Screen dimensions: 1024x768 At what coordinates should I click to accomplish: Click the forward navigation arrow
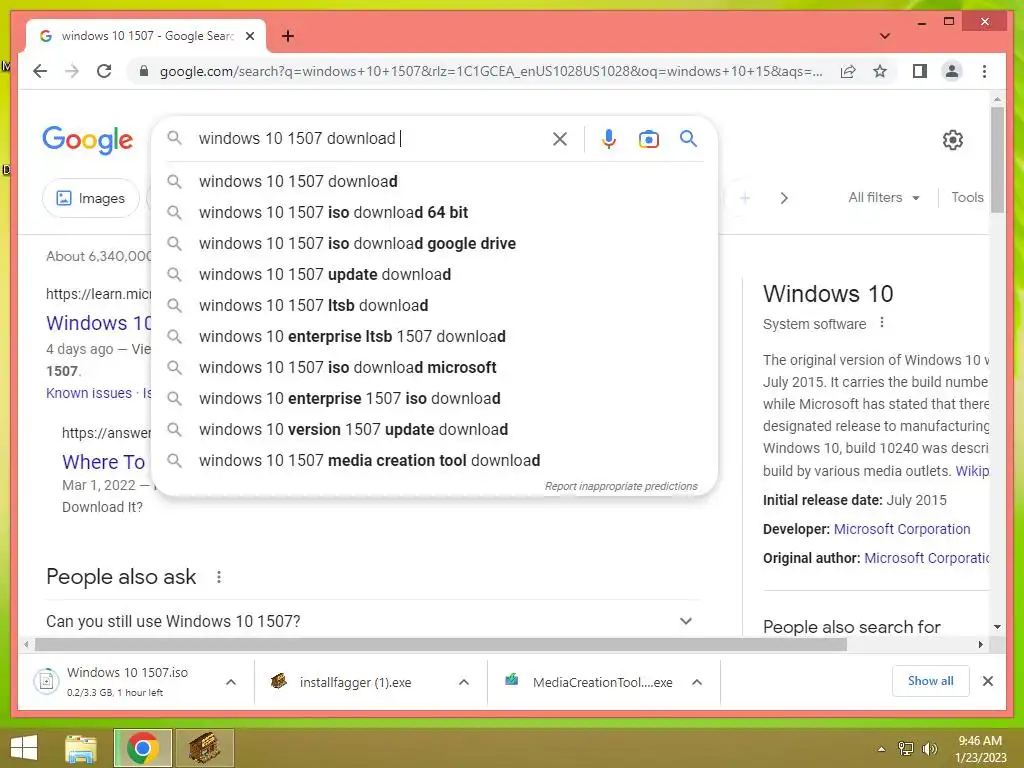(72, 71)
